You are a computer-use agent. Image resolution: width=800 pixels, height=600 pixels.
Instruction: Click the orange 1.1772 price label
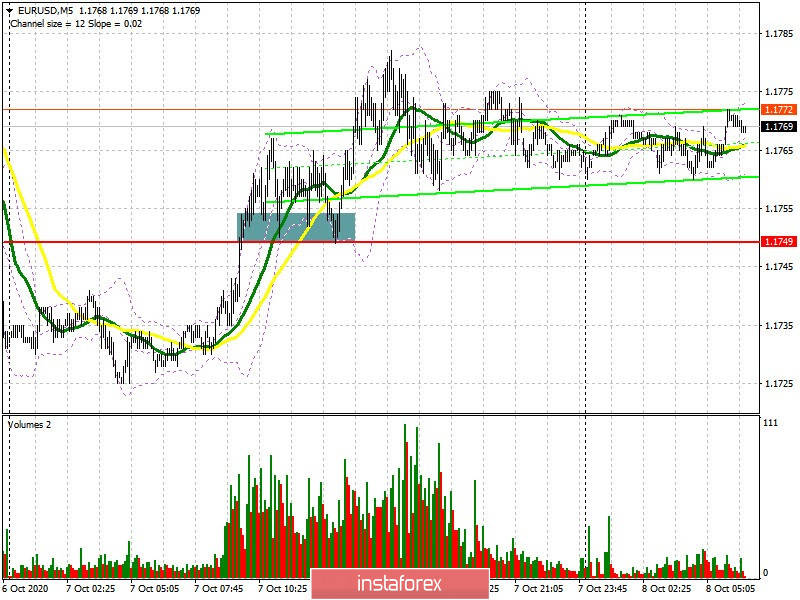[x=779, y=110]
